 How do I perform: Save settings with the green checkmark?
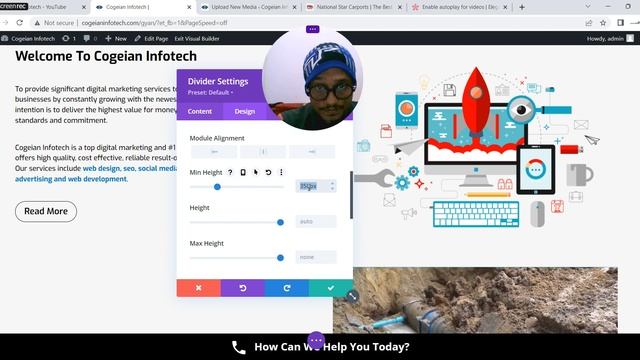click(x=331, y=288)
